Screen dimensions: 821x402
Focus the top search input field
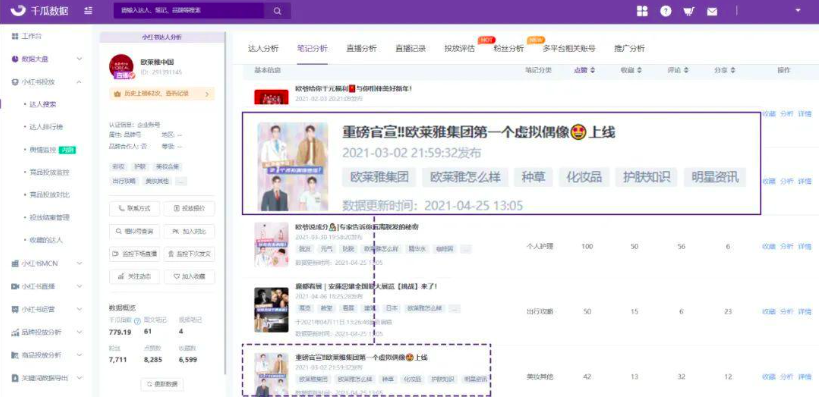[x=189, y=11]
